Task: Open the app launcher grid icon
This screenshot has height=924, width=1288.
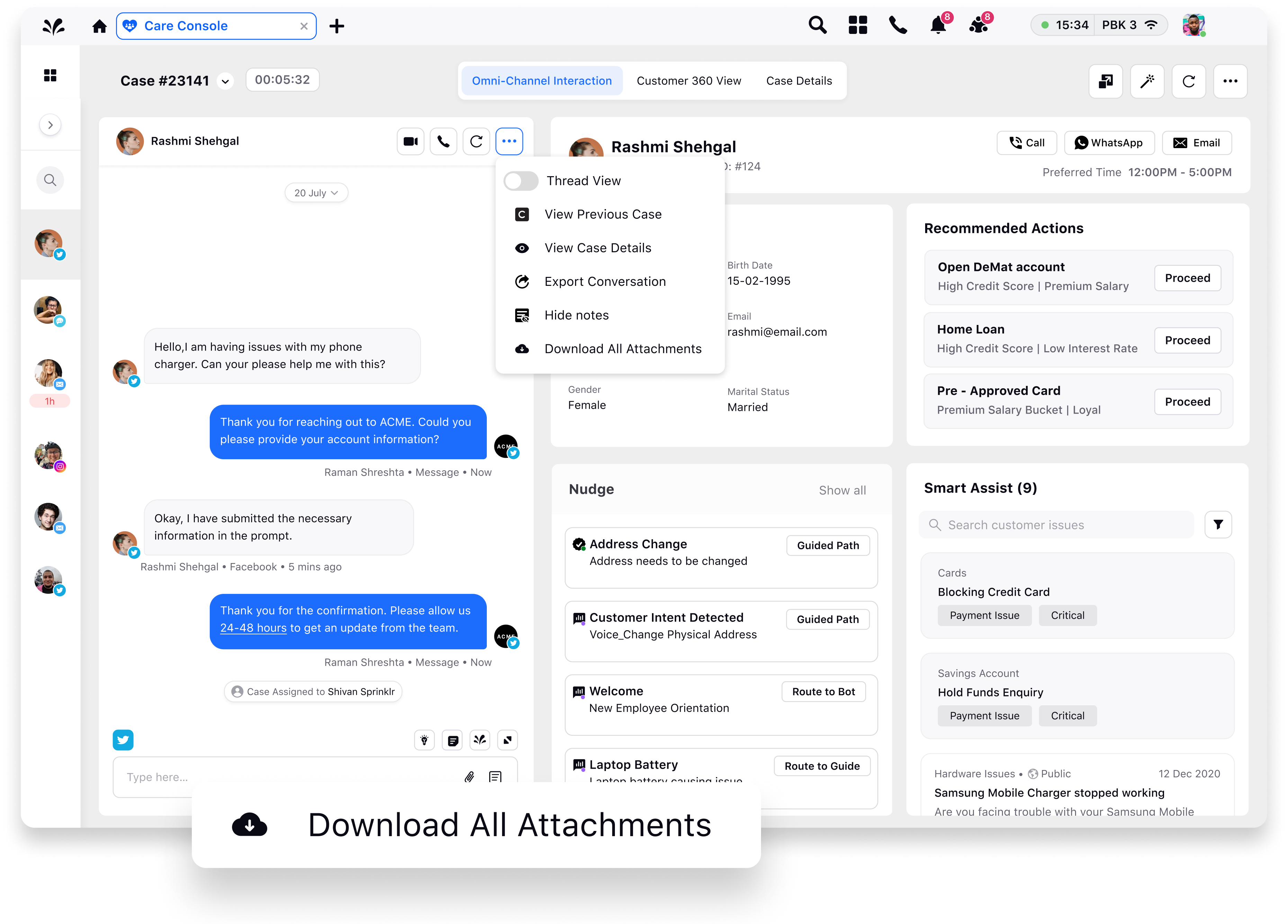Action: point(858,26)
